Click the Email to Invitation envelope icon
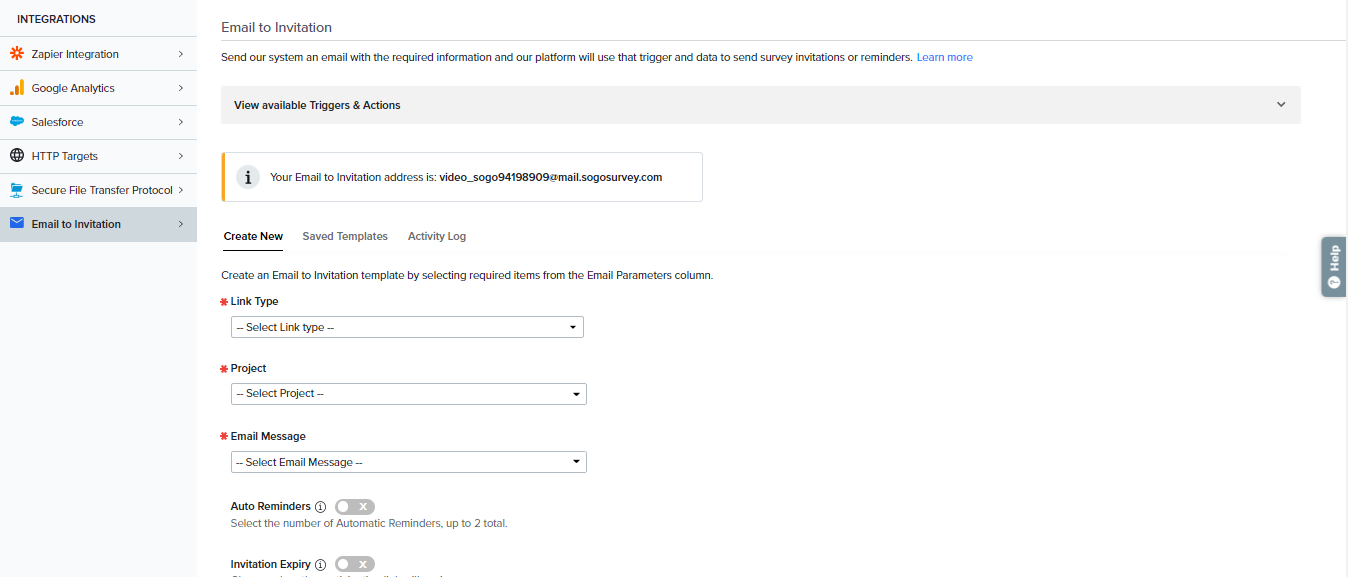 (x=16, y=224)
